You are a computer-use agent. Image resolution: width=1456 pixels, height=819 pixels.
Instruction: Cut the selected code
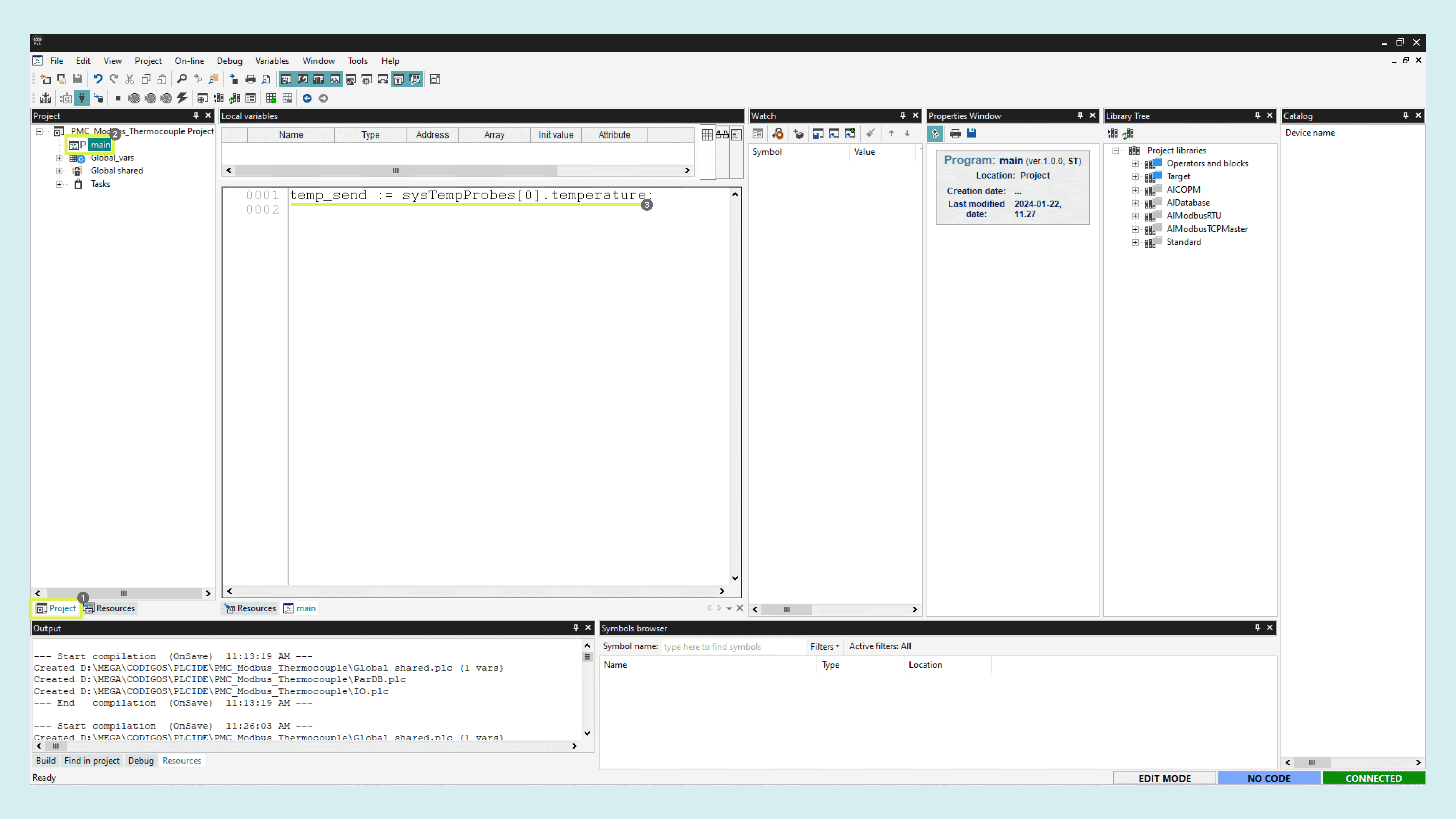coord(129,79)
